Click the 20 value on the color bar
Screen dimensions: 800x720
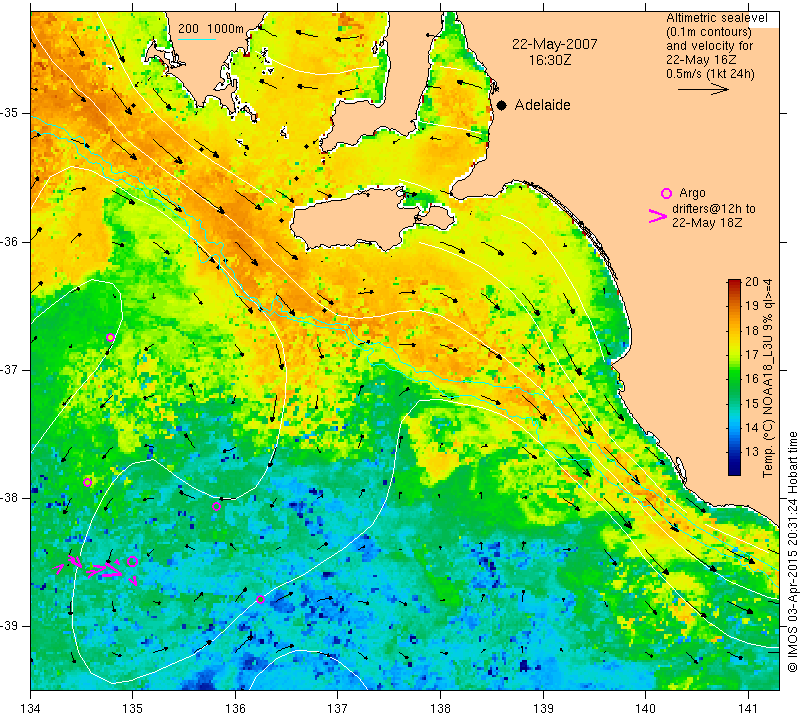(x=752, y=282)
